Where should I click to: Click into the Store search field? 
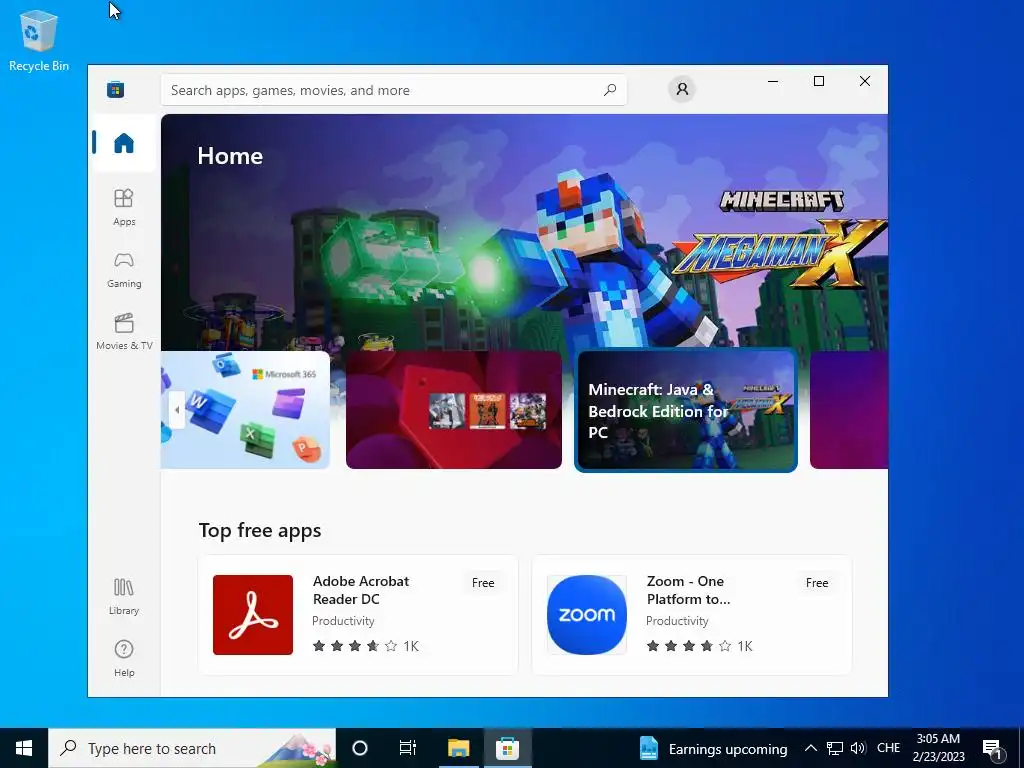click(393, 90)
